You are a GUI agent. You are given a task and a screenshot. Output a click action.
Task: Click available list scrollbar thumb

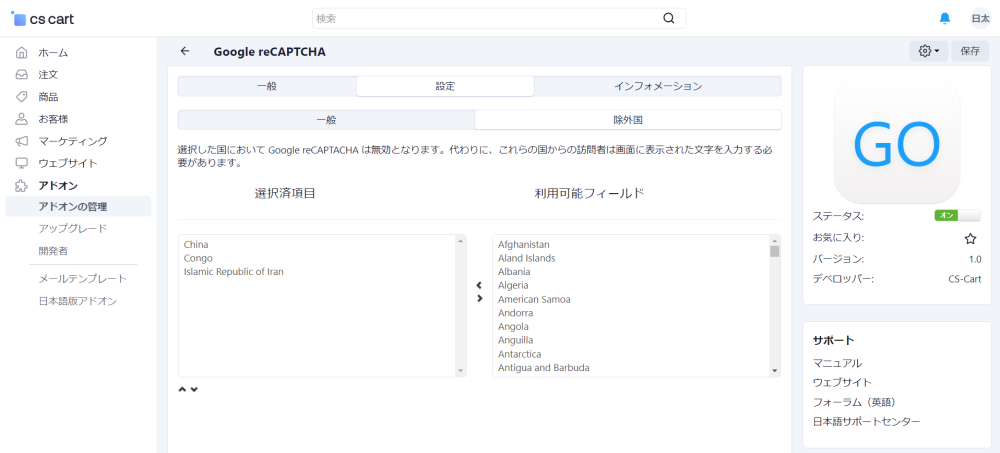(x=775, y=251)
